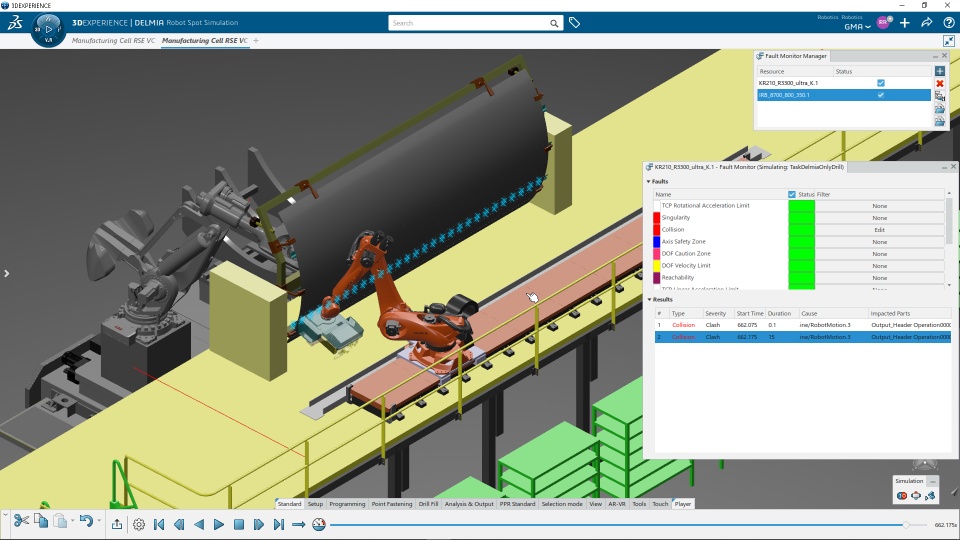Viewport: 960px width, 540px height.
Task: Open the GMA role dropdown
Action: (x=857, y=26)
